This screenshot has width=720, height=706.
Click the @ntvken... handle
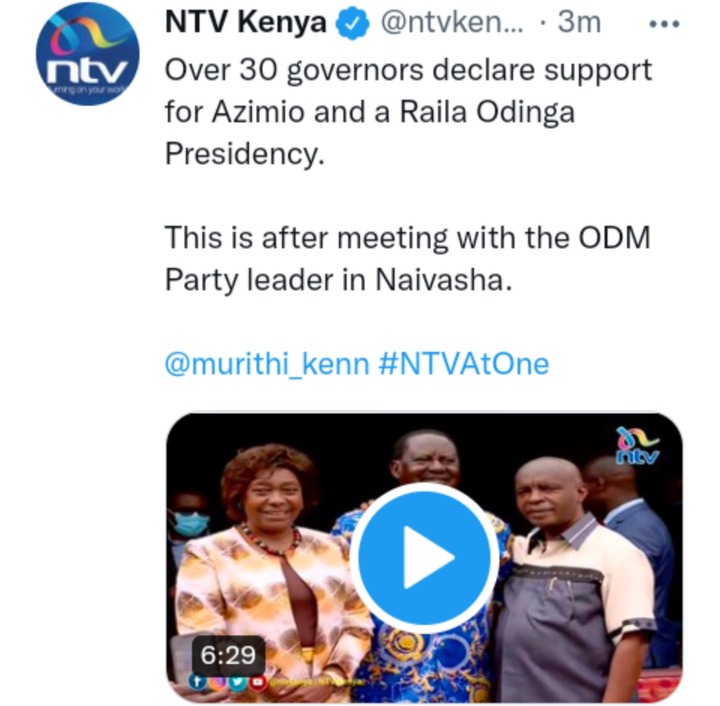(x=452, y=23)
